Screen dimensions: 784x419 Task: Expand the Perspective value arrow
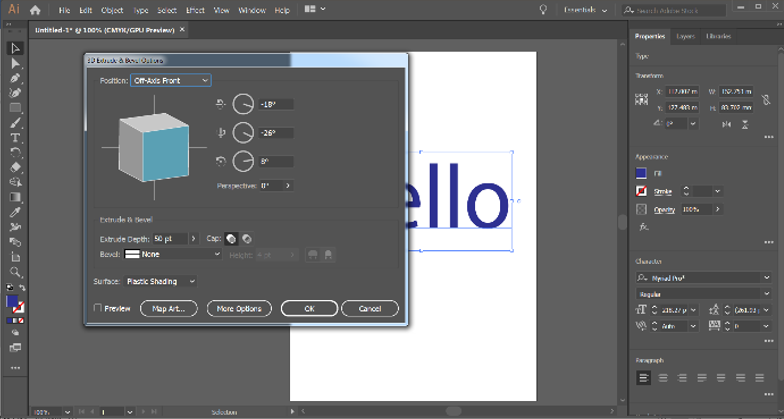pos(288,186)
